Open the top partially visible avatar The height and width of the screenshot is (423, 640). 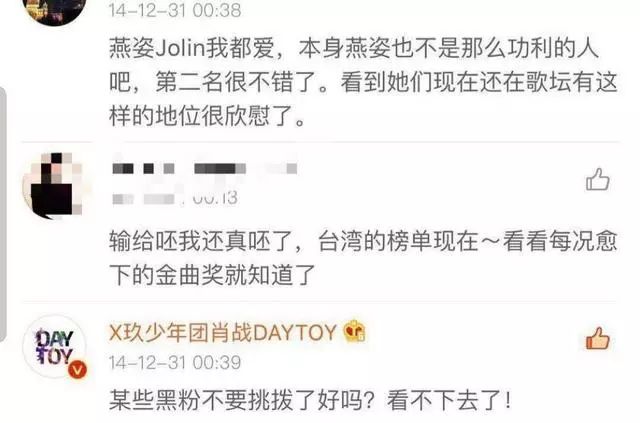[x=55, y=11]
